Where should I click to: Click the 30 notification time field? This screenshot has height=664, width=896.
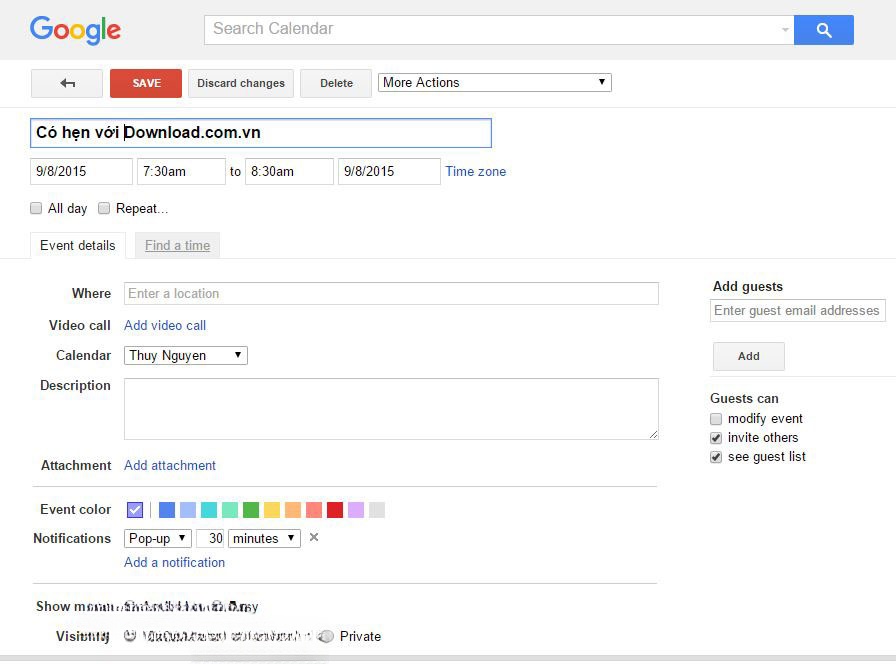(x=210, y=538)
